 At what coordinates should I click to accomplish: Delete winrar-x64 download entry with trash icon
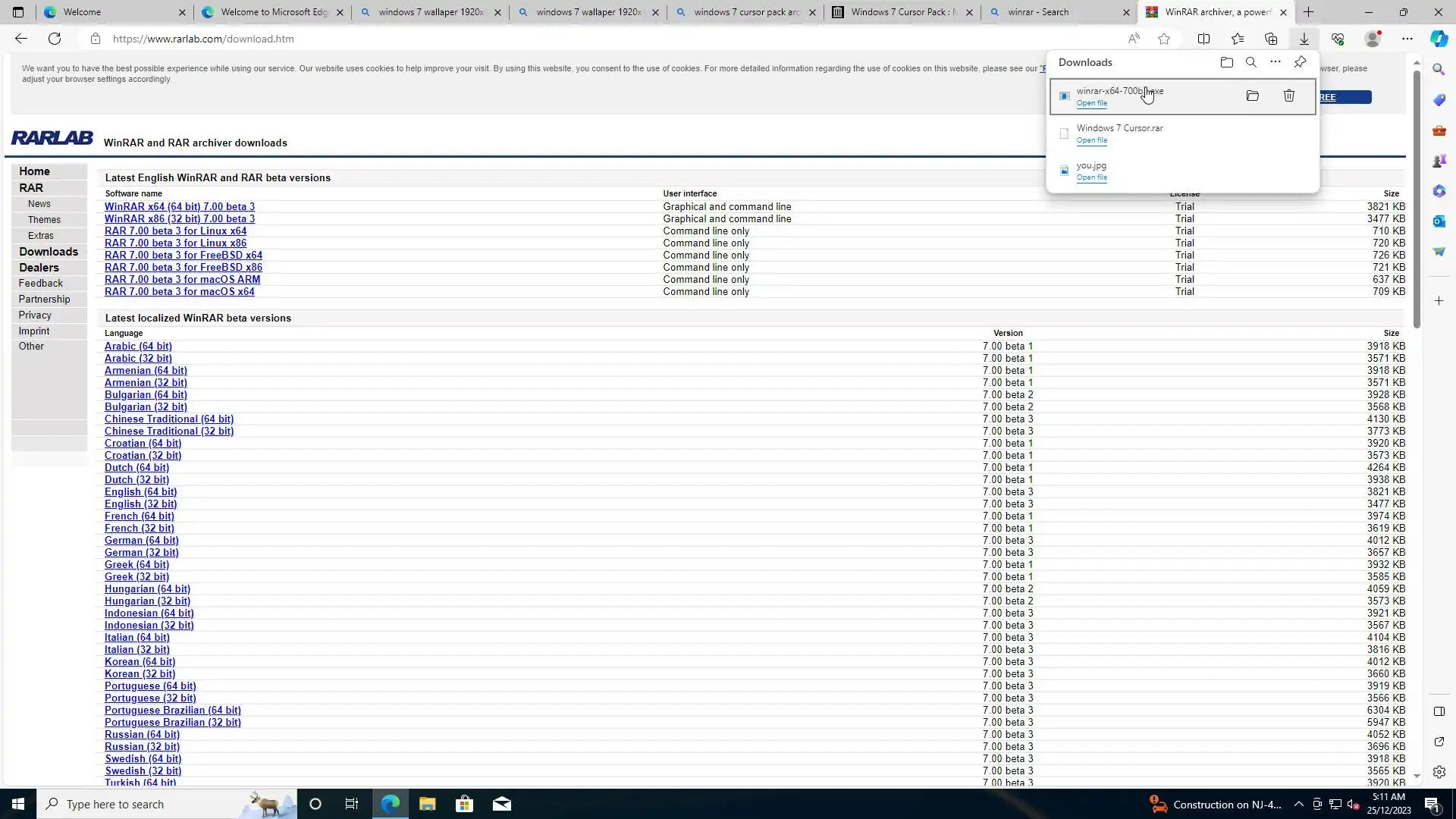click(x=1288, y=96)
